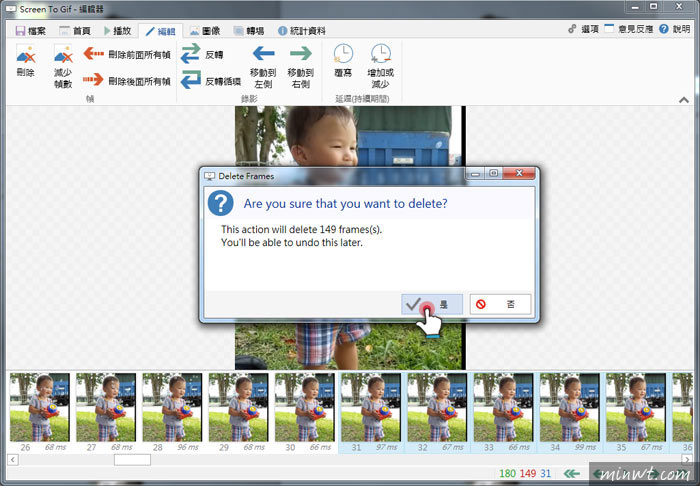This screenshot has height=486, width=700.
Task: Open 增加或減少 delay tool
Action: (x=381, y=66)
